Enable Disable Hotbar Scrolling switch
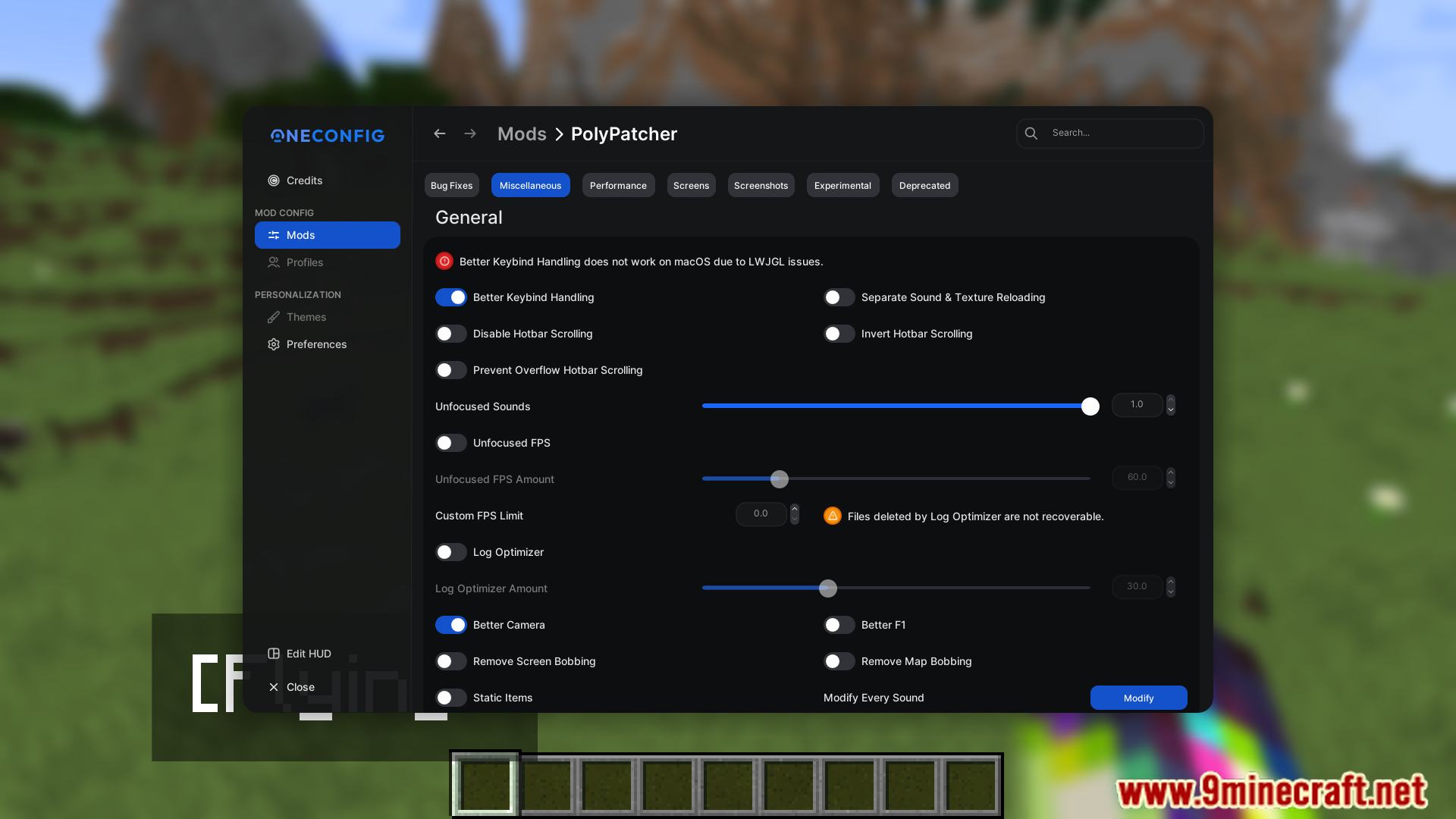Screen dimensions: 1456x819 [x=451, y=334]
